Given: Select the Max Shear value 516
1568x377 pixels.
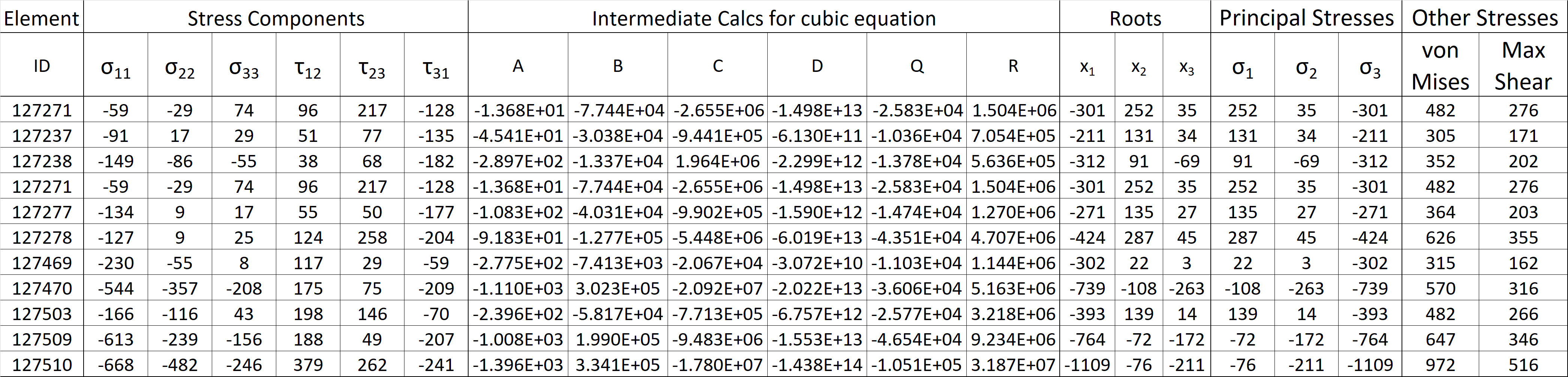Looking at the screenshot, I should pos(1523,364).
